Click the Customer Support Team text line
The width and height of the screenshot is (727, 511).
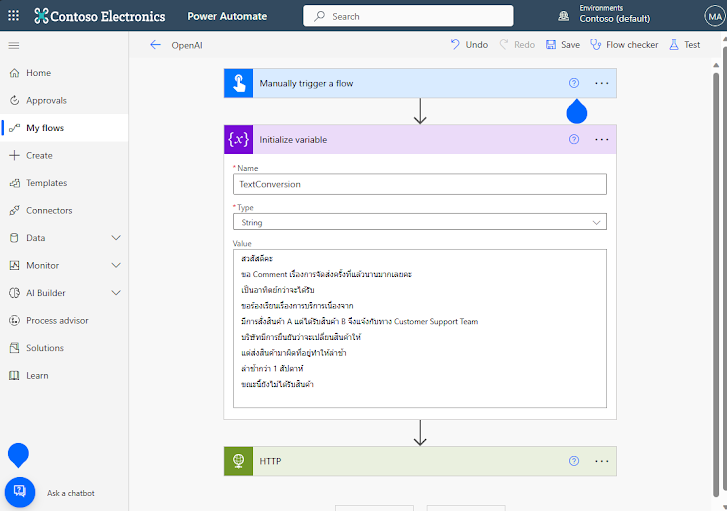click(359, 321)
